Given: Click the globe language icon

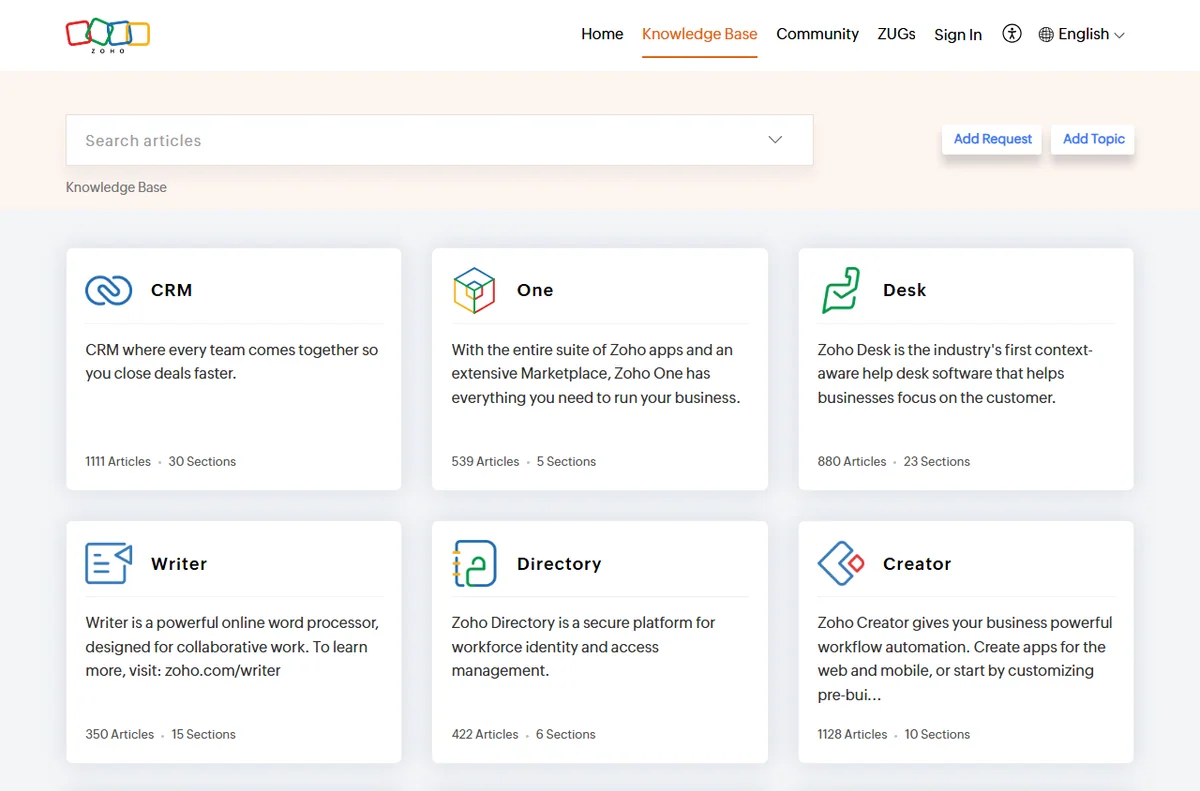Looking at the screenshot, I should click(1046, 35).
